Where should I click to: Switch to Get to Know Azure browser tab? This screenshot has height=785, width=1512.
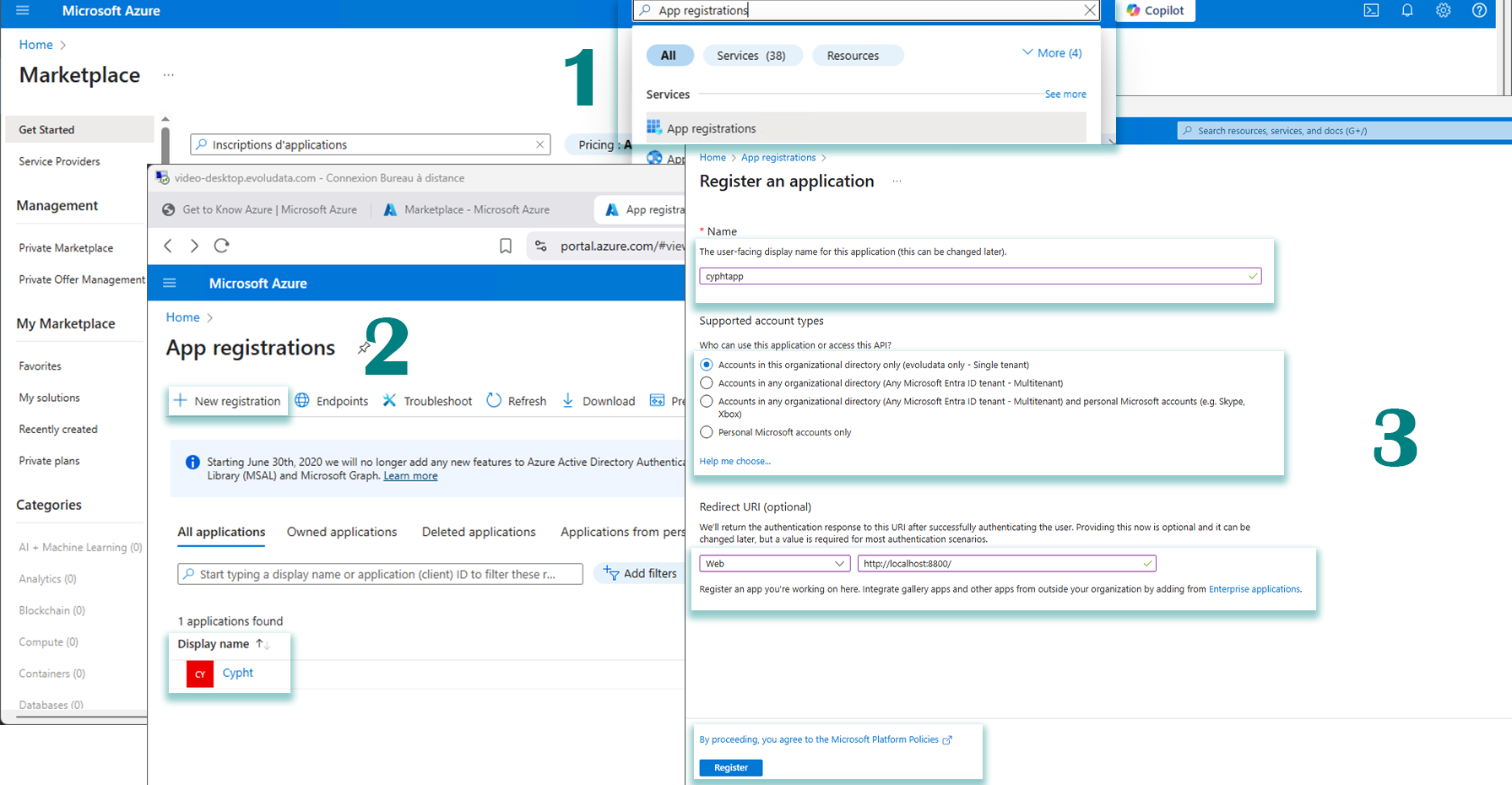[259, 209]
